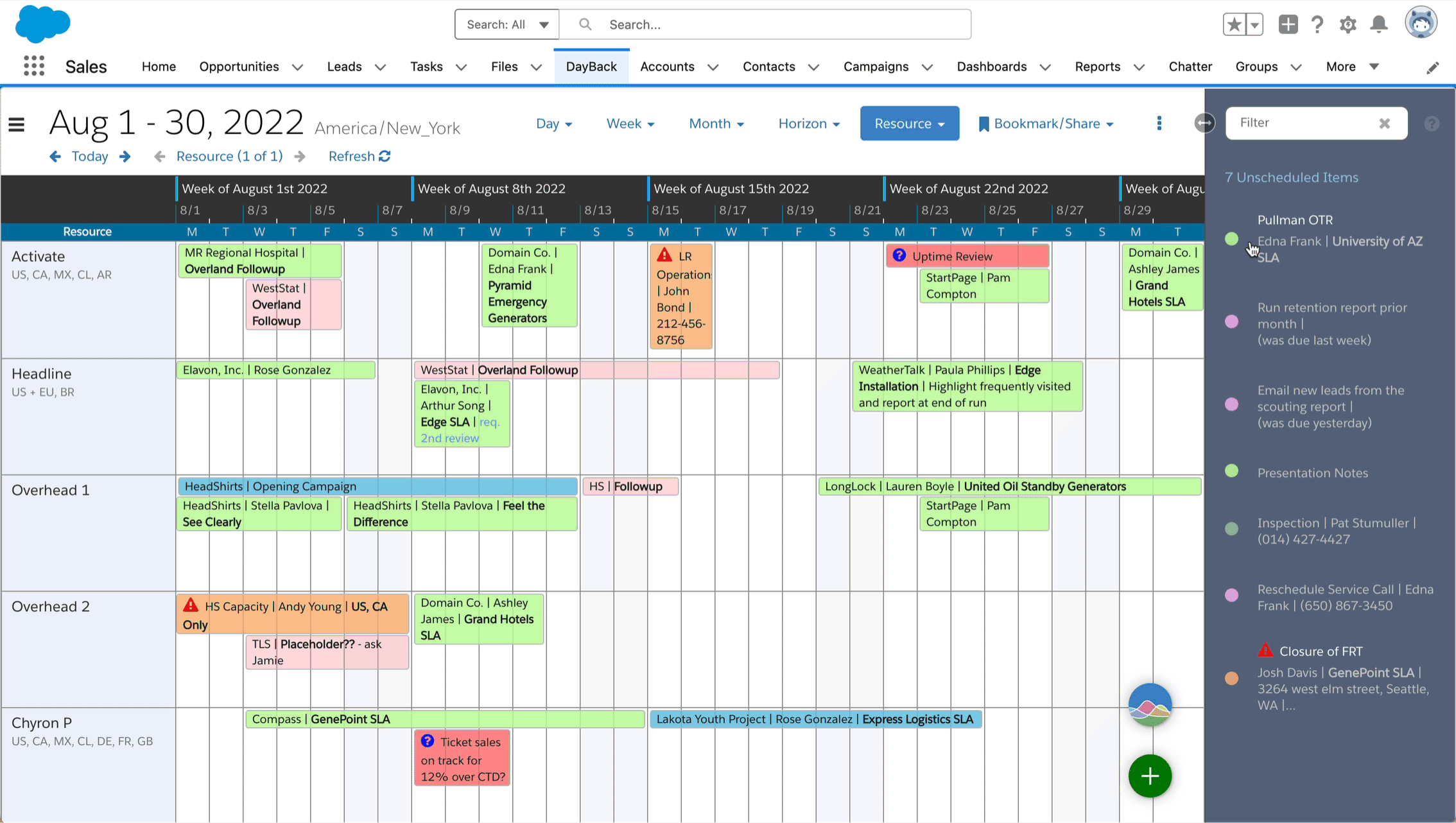Image resolution: width=1456 pixels, height=823 pixels.
Task: Open Favorites star icon
Action: (x=1234, y=24)
